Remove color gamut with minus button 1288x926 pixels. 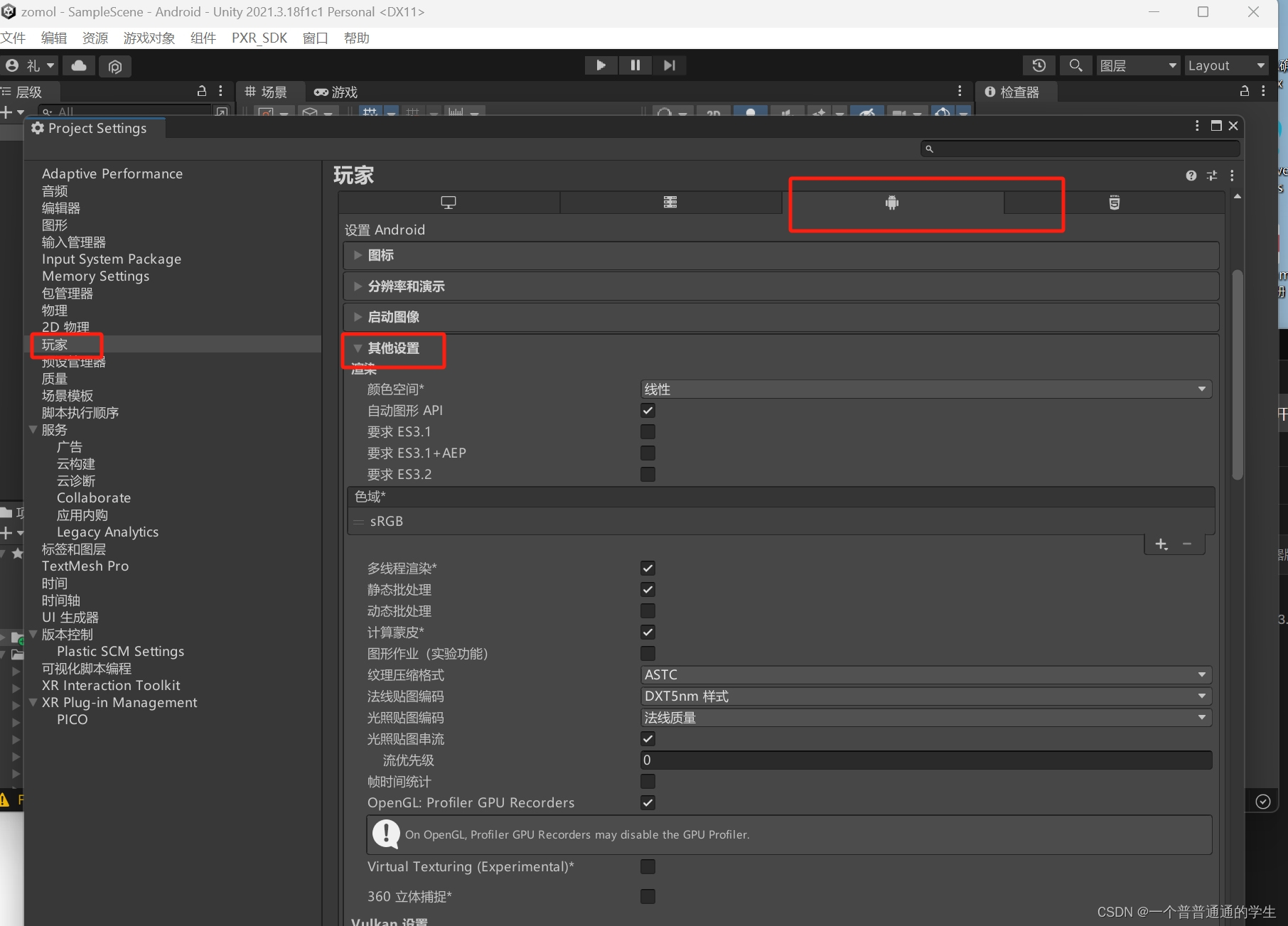click(1187, 544)
